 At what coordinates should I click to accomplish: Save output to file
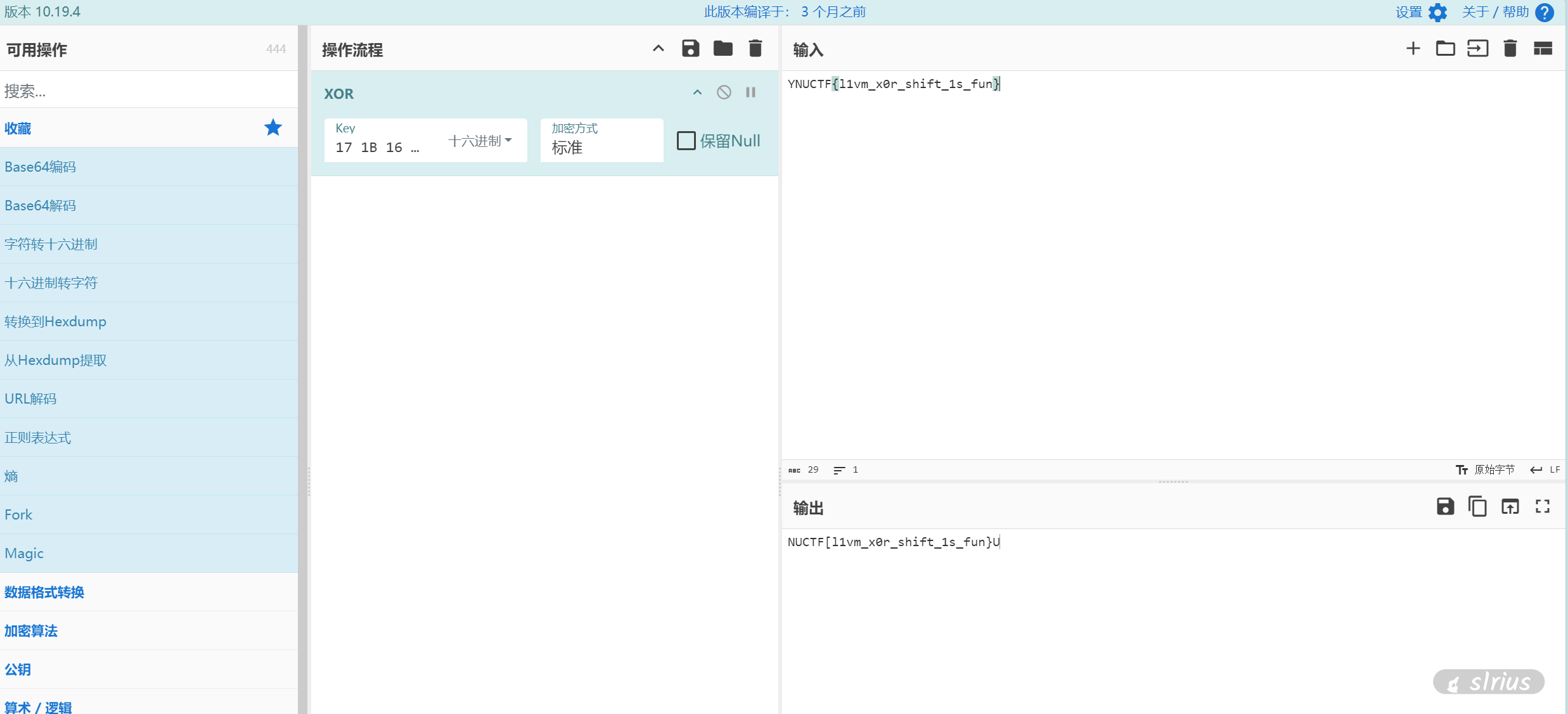pyautogui.click(x=1445, y=507)
